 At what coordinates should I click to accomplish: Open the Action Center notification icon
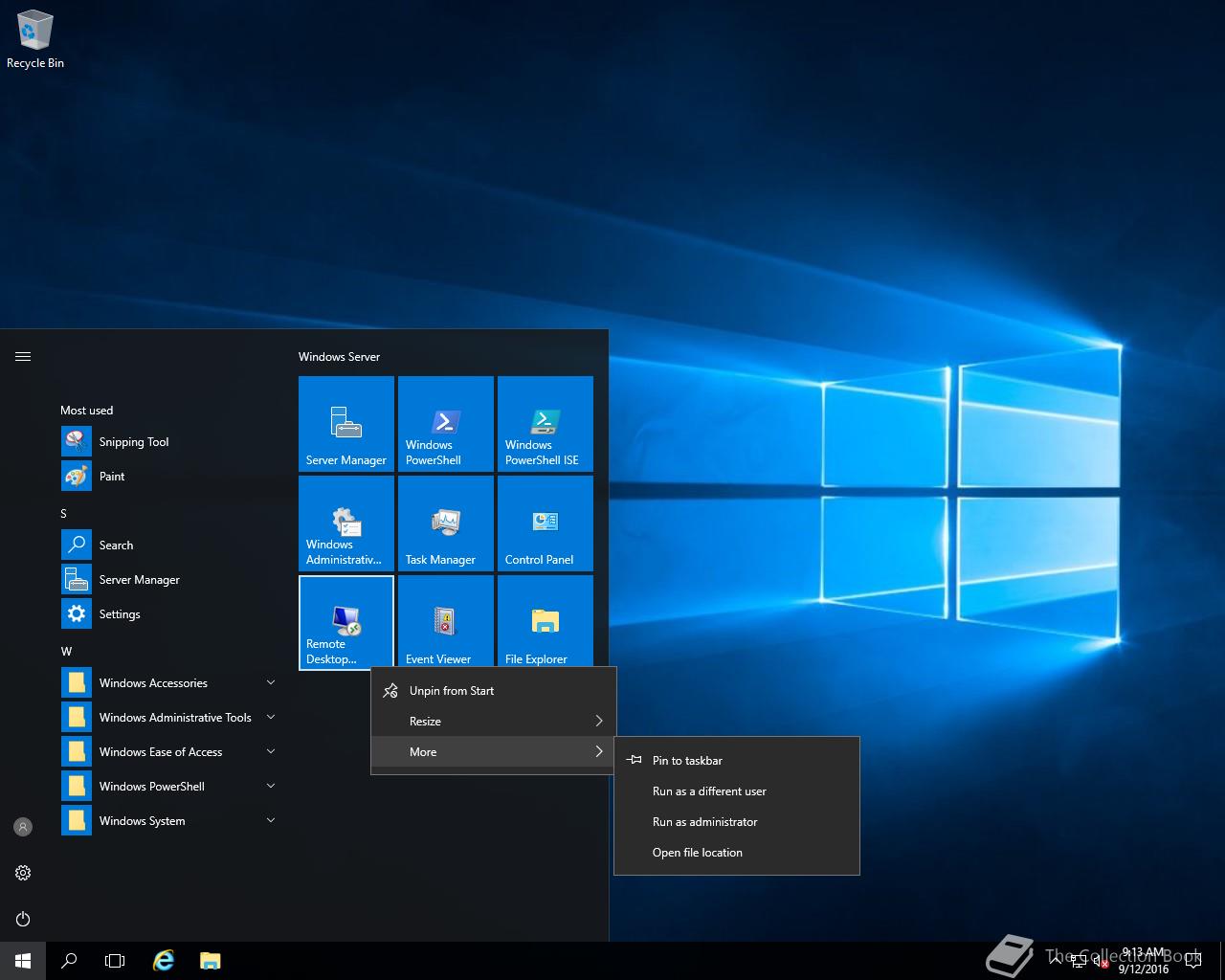[x=1192, y=961]
